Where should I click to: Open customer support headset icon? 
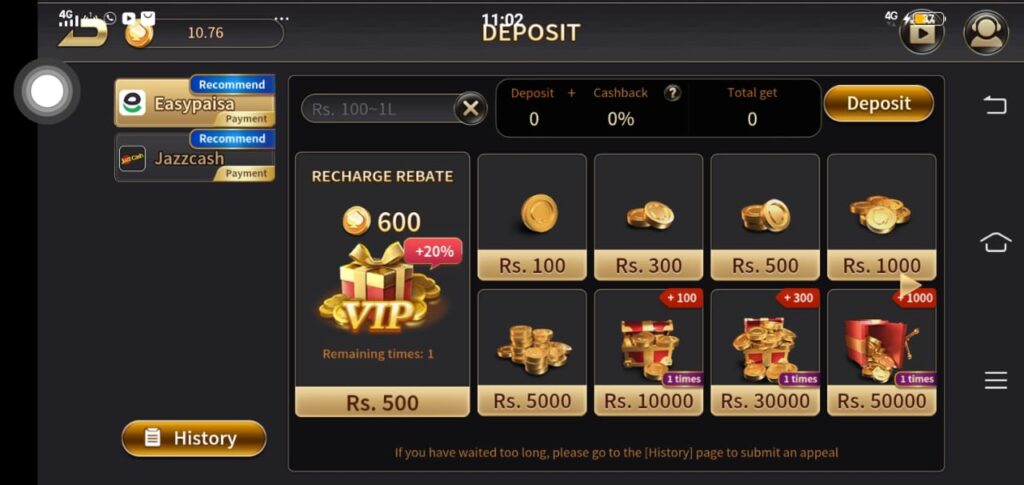(x=986, y=33)
